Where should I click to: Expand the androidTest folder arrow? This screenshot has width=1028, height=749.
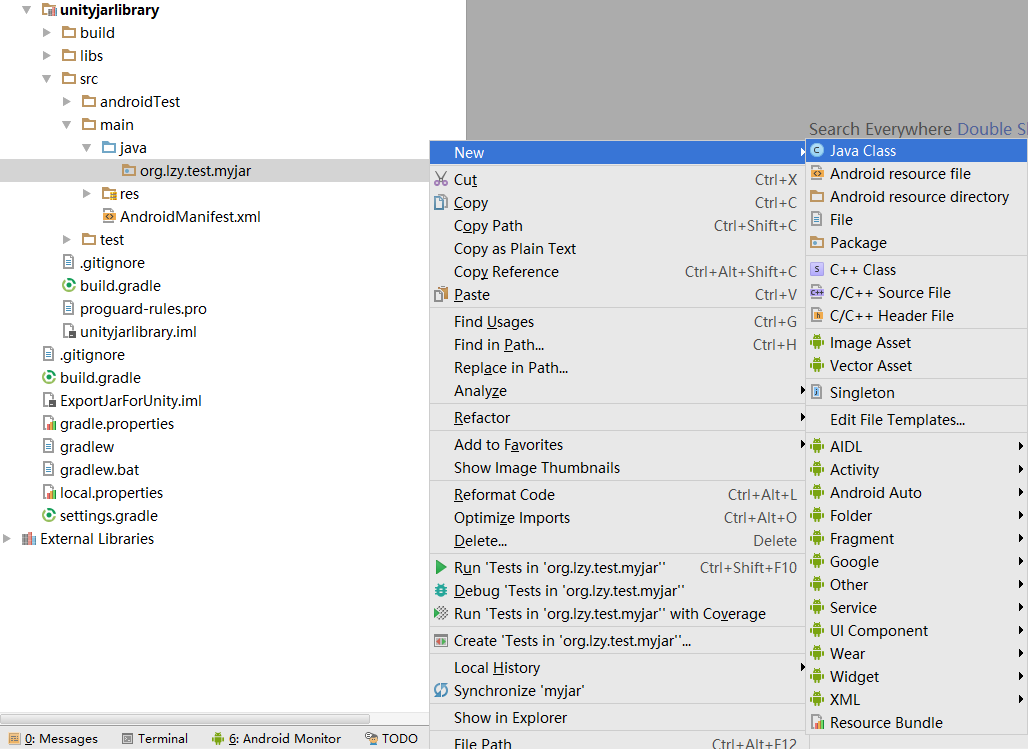[66, 102]
